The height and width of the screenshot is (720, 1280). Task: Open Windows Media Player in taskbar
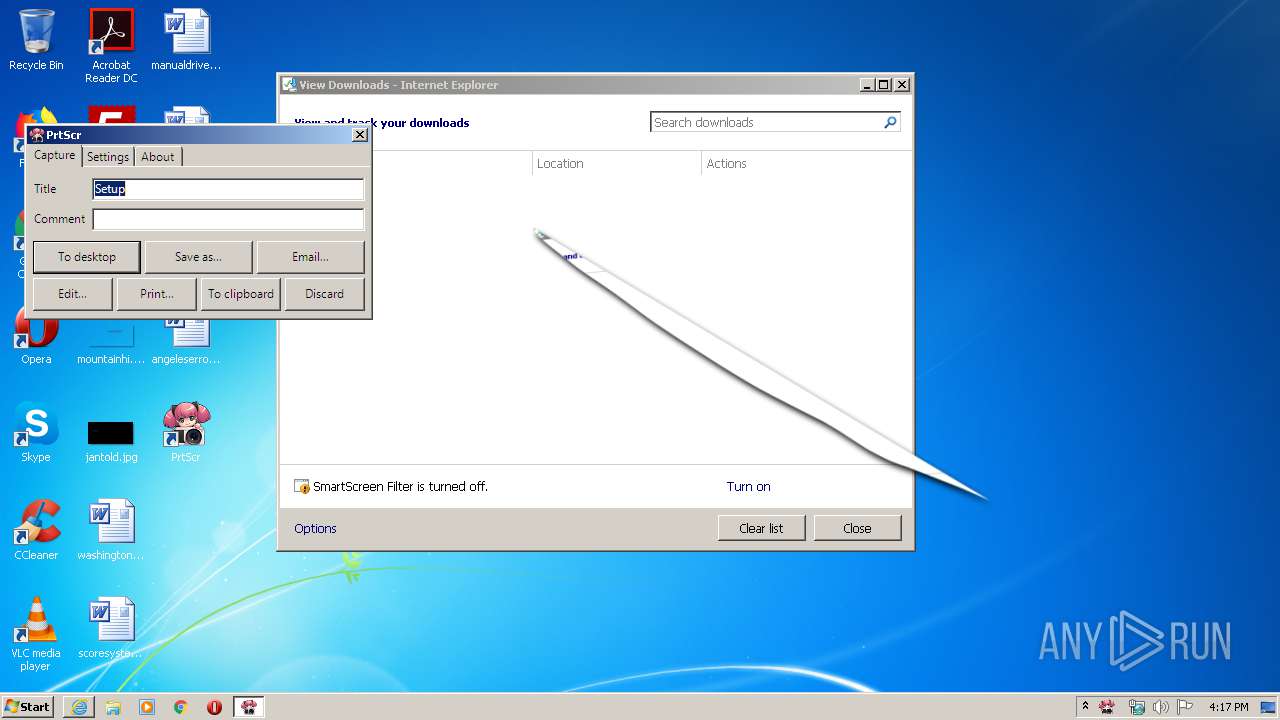tap(147, 707)
